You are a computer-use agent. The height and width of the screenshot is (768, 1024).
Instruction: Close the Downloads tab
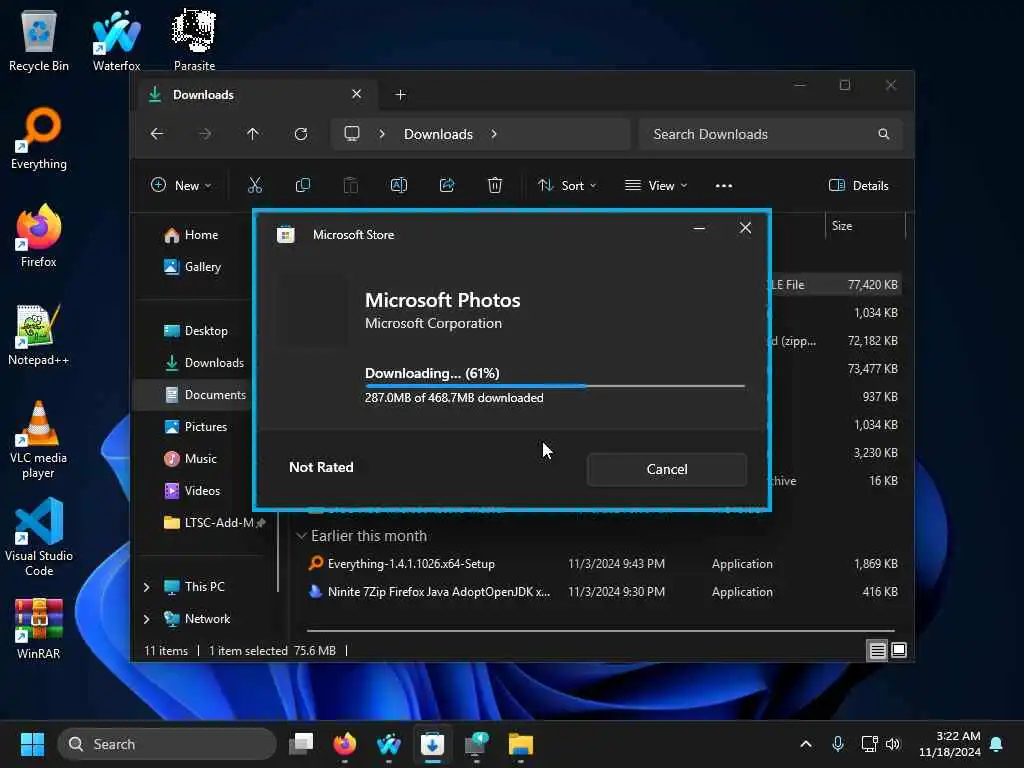point(357,94)
